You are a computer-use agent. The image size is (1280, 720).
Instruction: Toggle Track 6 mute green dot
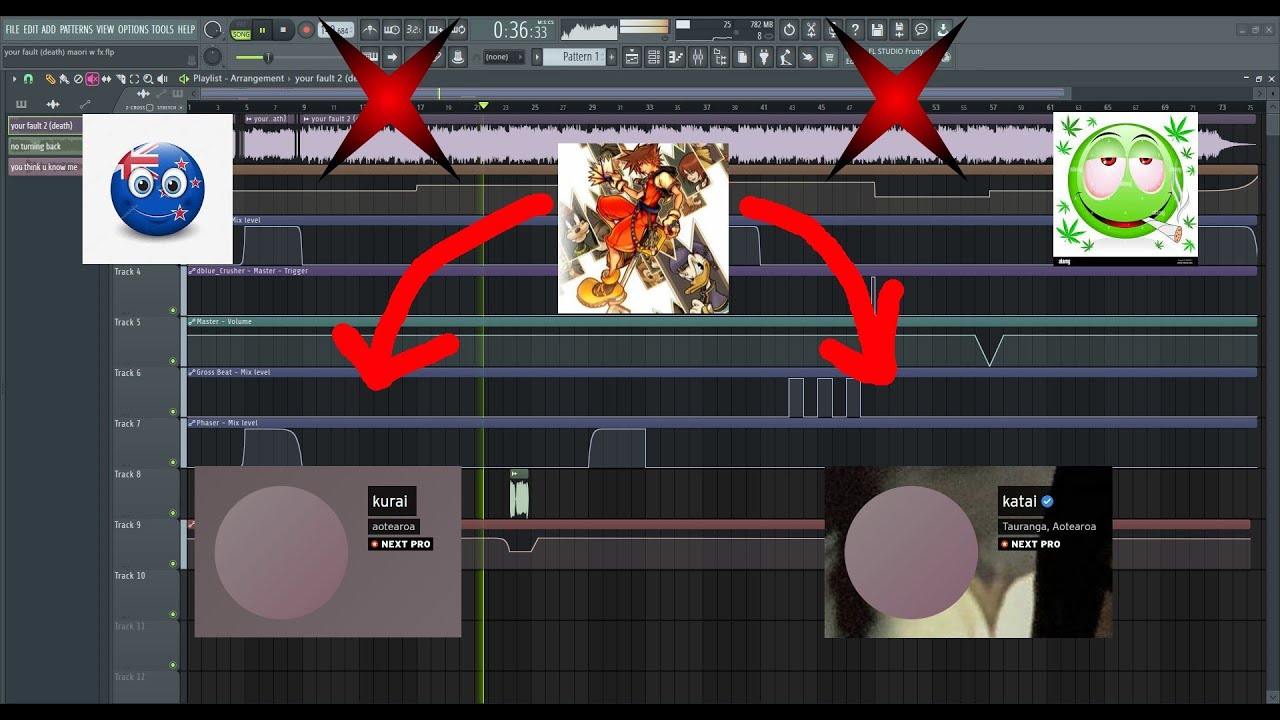(172, 412)
